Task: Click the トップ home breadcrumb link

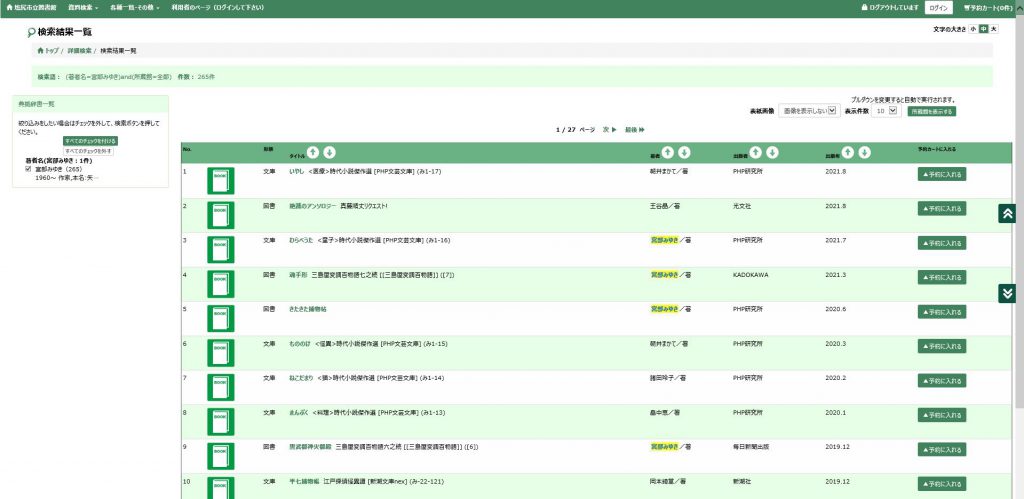Action: click(x=48, y=50)
